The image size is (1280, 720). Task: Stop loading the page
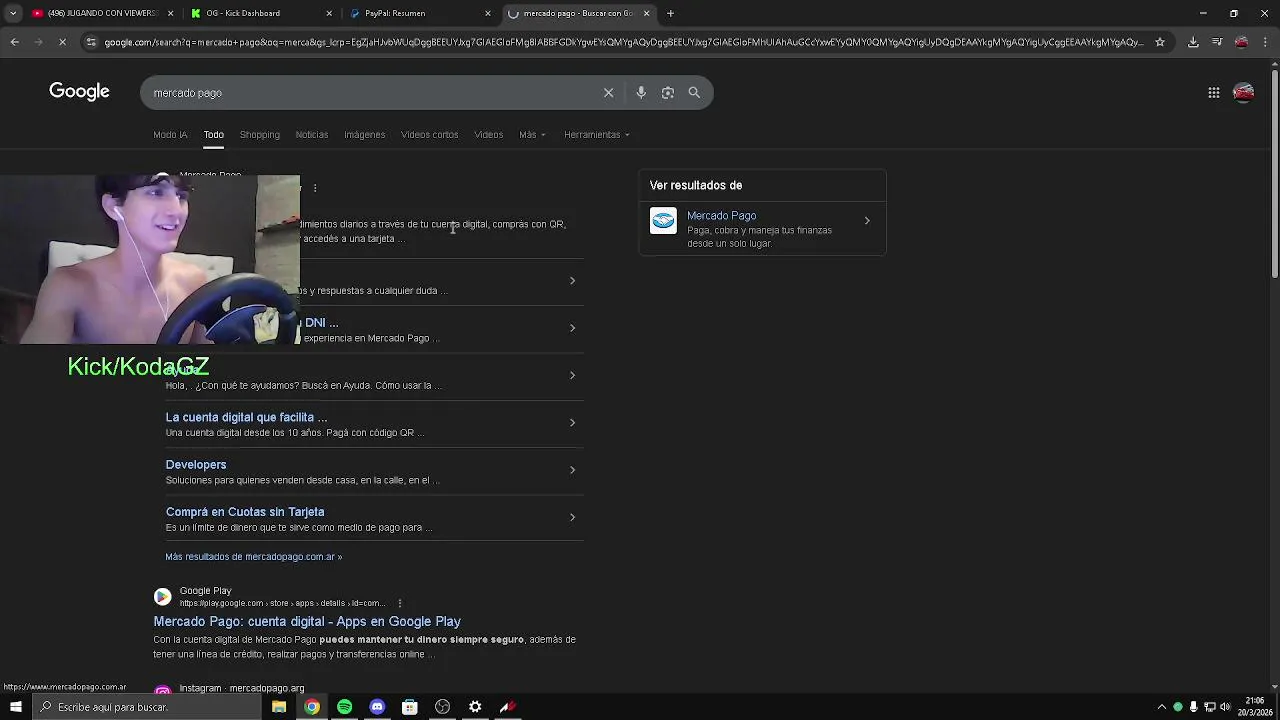62,42
